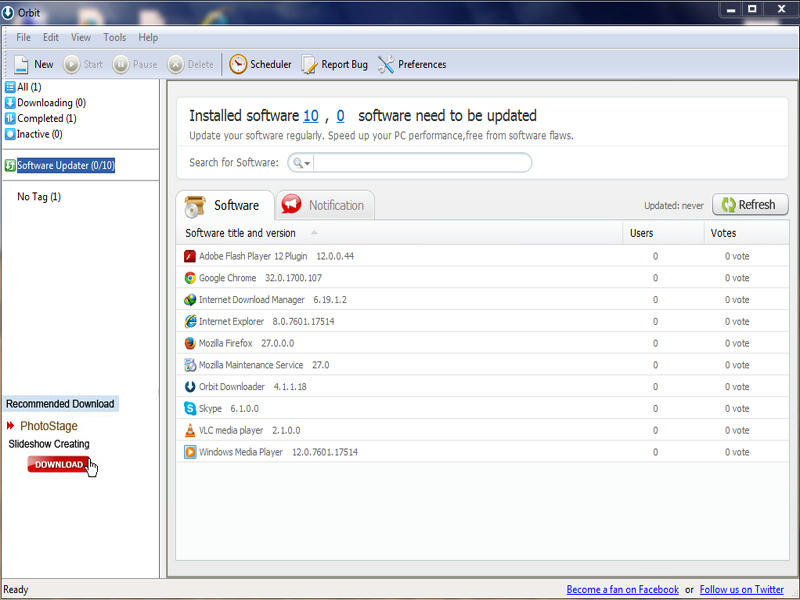Open the Help menu
This screenshot has height=600, width=800.
coord(148,38)
